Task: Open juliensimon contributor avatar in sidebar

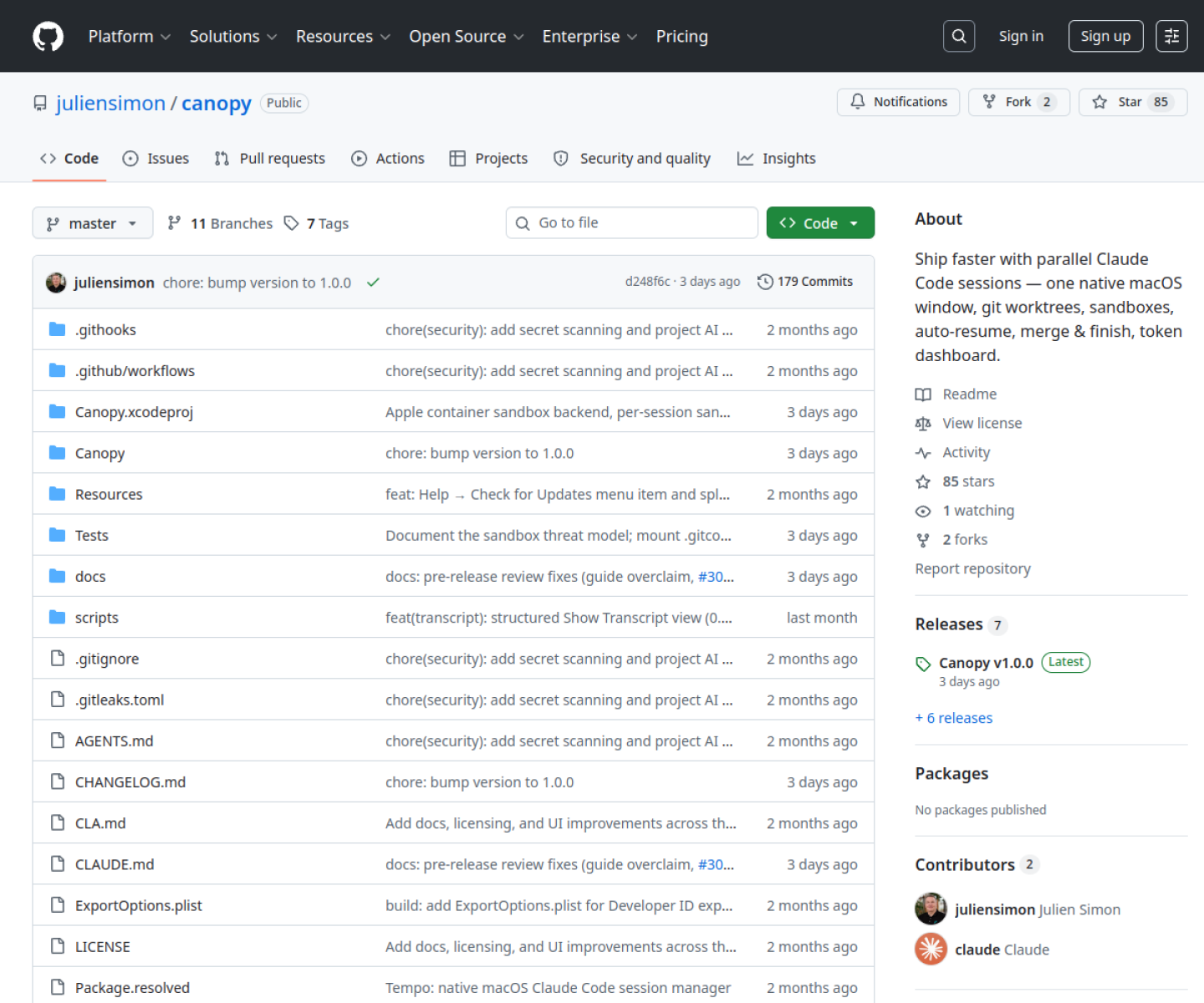Action: (x=931, y=909)
